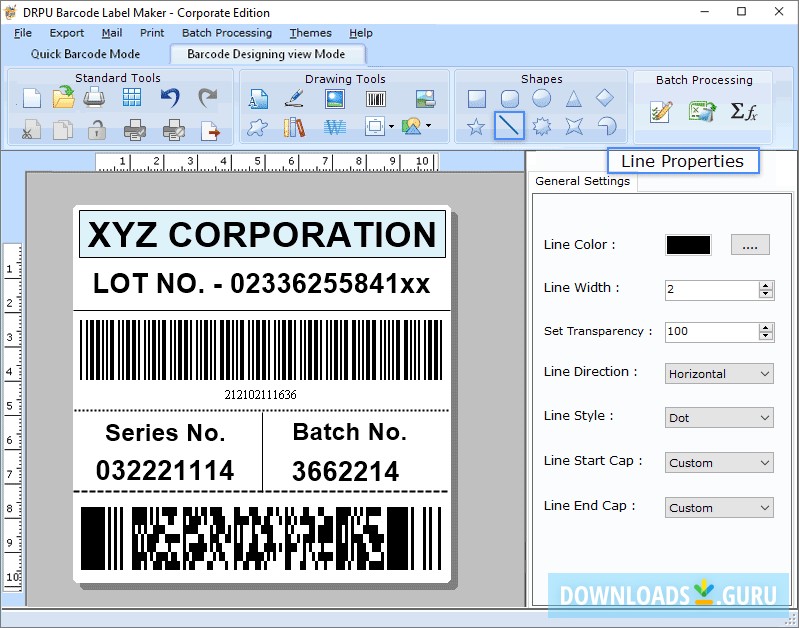Click the image with label tool icon

click(x=425, y=98)
